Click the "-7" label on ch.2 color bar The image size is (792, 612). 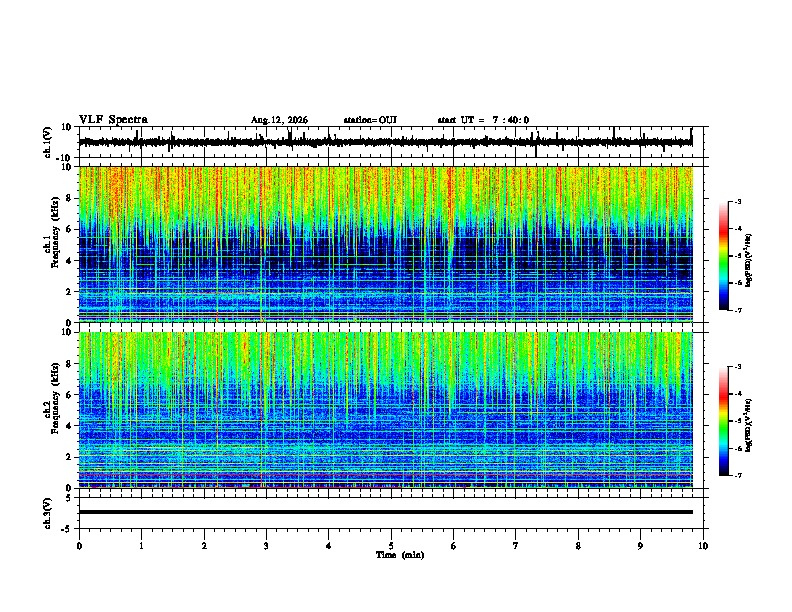pos(738,475)
